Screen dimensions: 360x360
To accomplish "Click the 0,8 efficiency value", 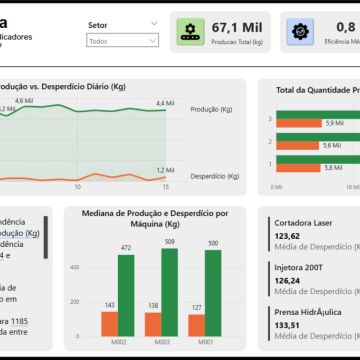I will tap(346, 27).
